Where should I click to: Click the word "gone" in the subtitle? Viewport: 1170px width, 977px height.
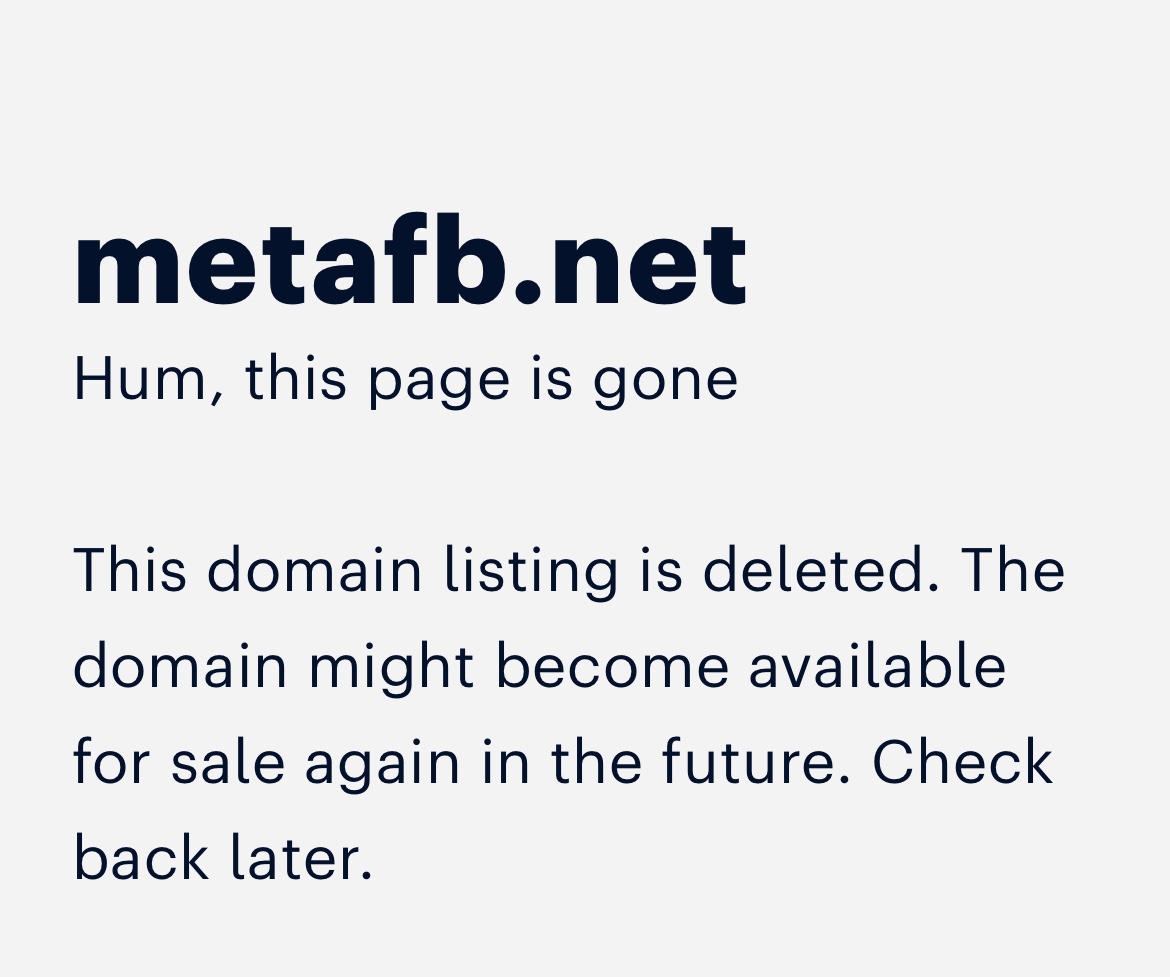pos(666,382)
